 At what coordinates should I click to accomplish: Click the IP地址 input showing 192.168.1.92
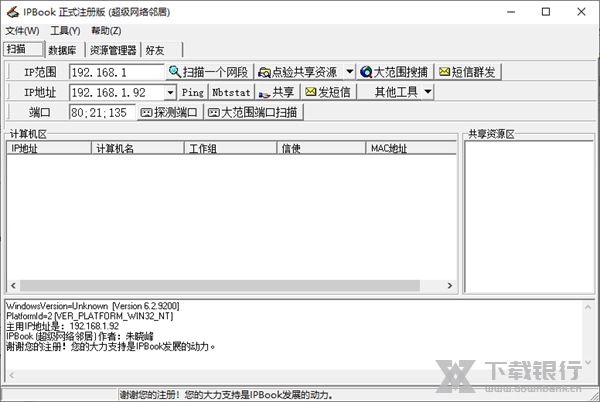(117, 92)
